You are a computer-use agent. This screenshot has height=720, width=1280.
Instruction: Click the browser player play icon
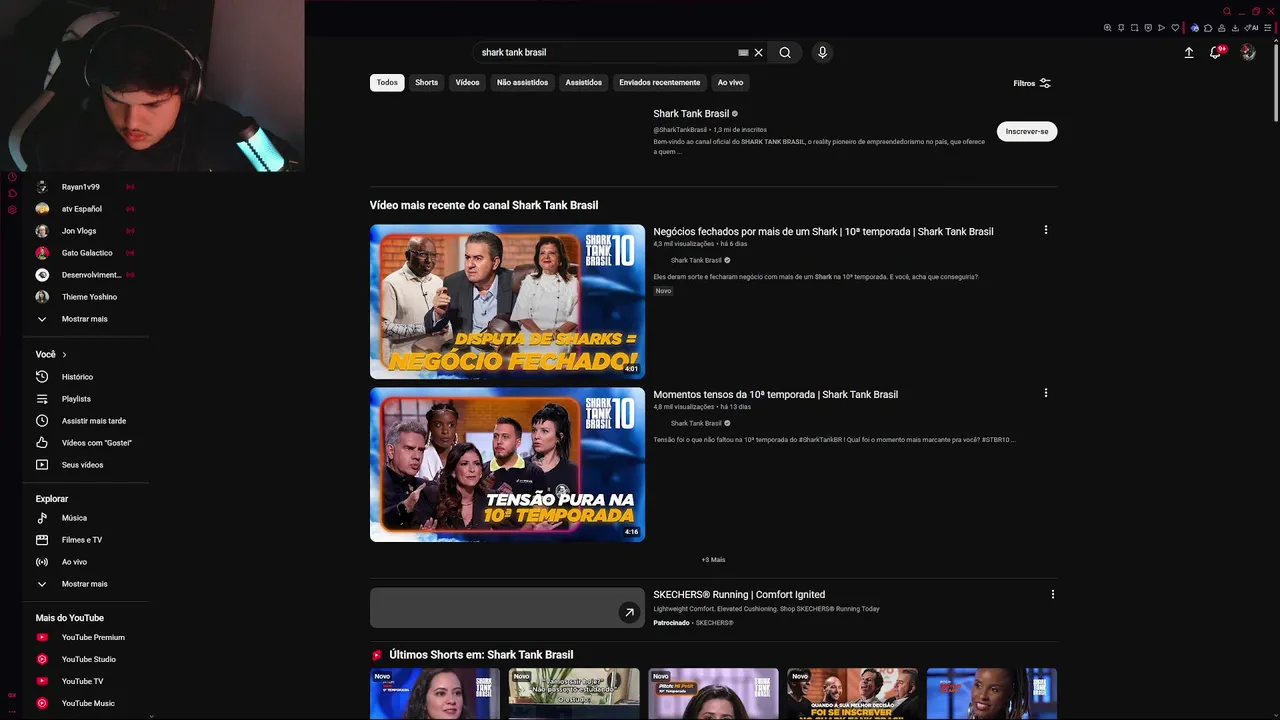pos(1161,28)
